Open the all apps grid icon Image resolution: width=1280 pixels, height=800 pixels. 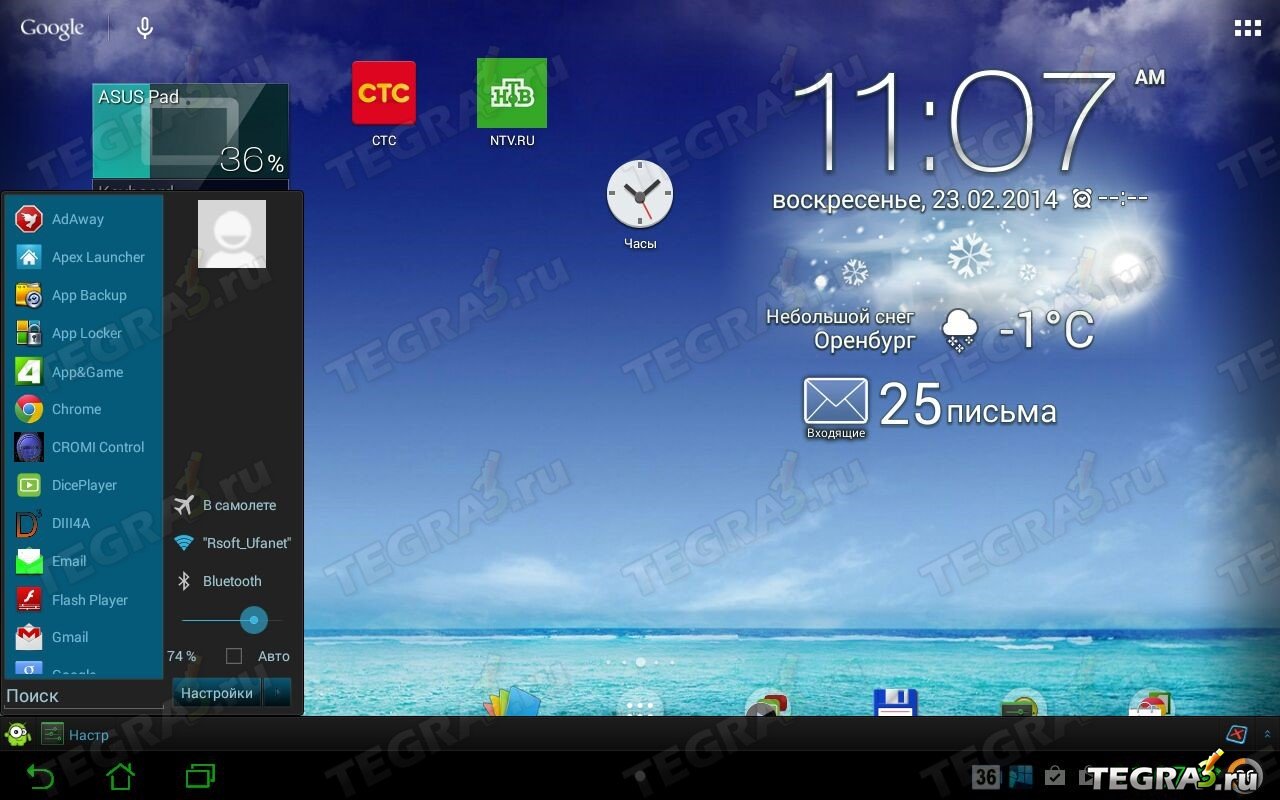1247,28
